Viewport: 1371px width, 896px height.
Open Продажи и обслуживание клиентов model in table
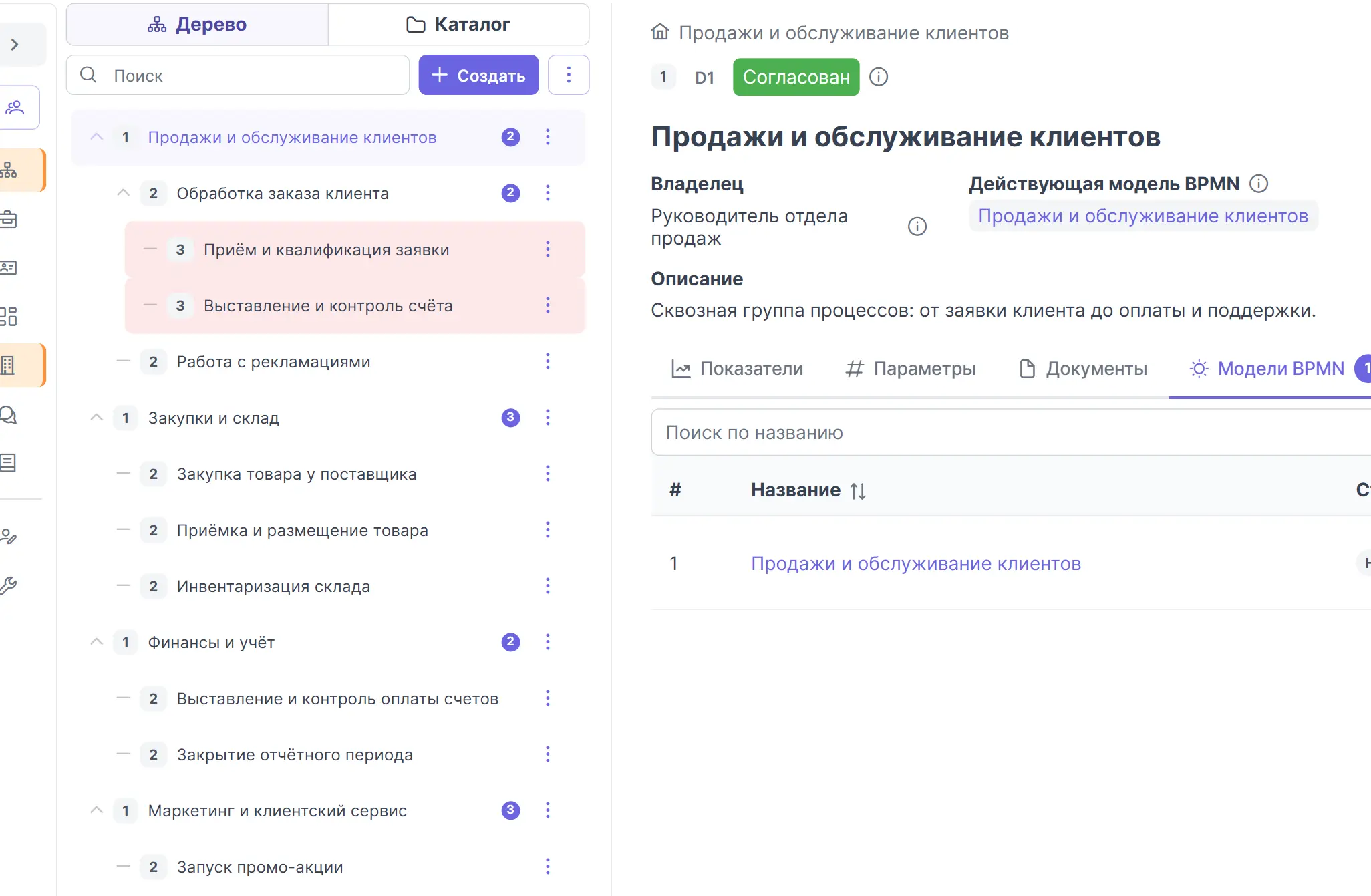916,563
